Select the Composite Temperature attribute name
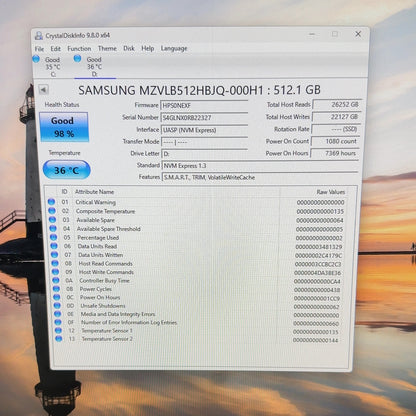This screenshot has height=416, width=416. [x=105, y=211]
